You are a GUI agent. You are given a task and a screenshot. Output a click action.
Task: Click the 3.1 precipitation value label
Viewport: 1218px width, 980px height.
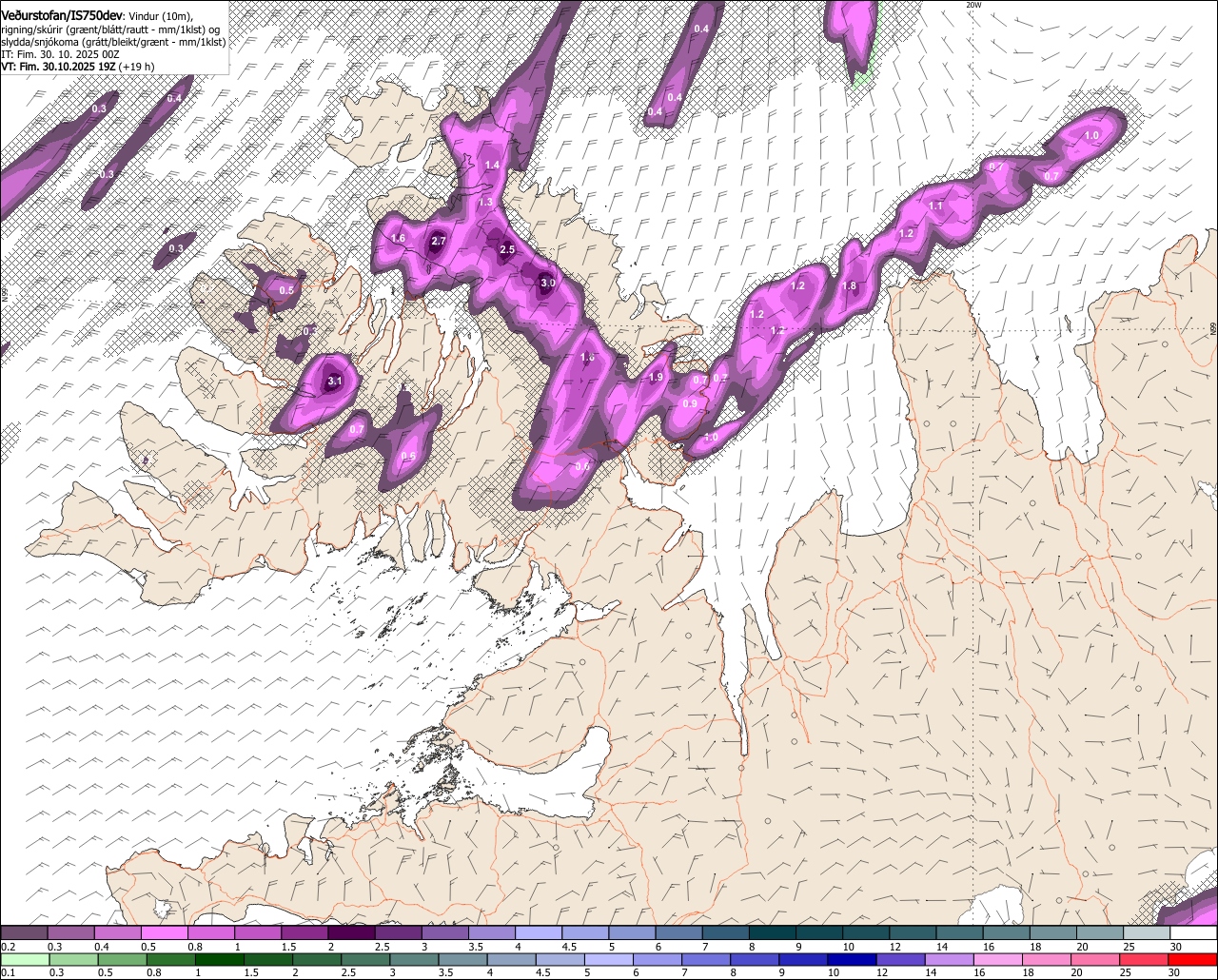(334, 382)
